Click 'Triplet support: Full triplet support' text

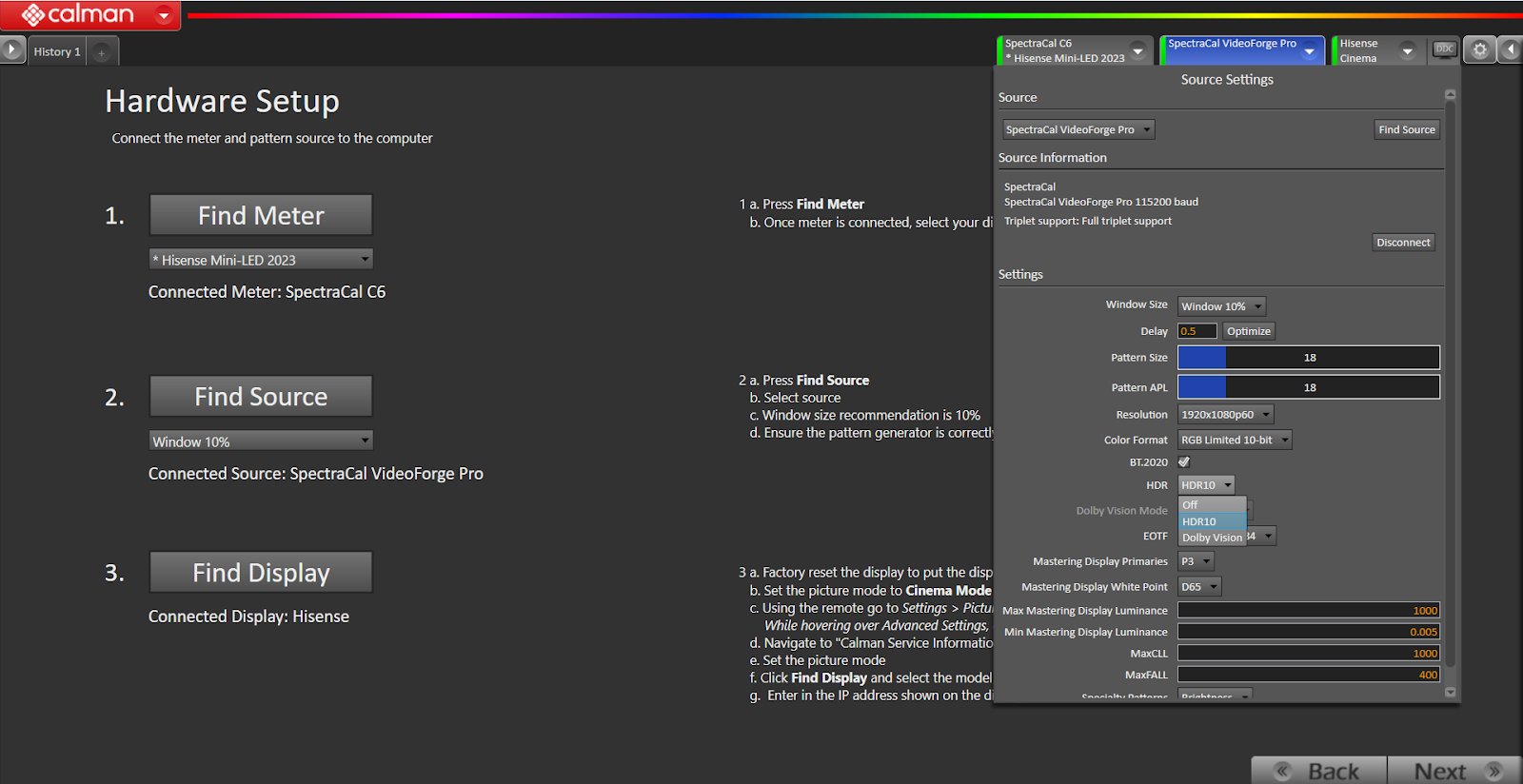tap(1088, 221)
